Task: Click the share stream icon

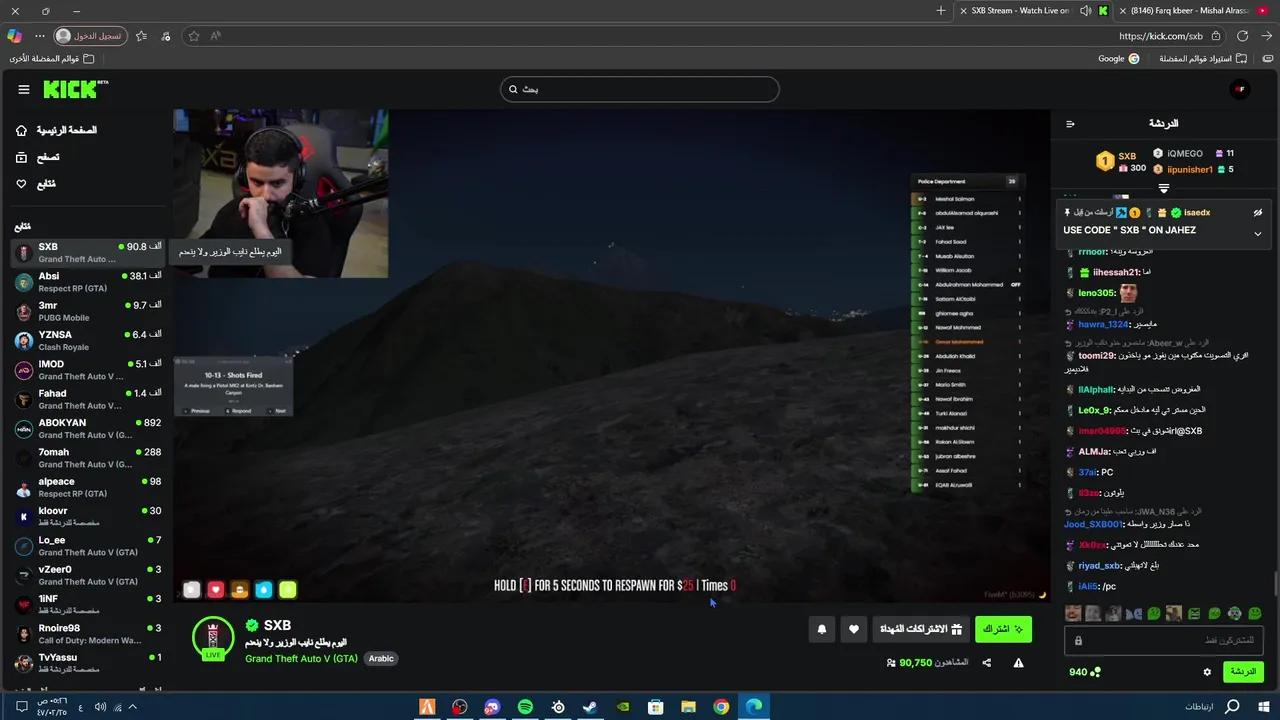Action: tap(987, 663)
